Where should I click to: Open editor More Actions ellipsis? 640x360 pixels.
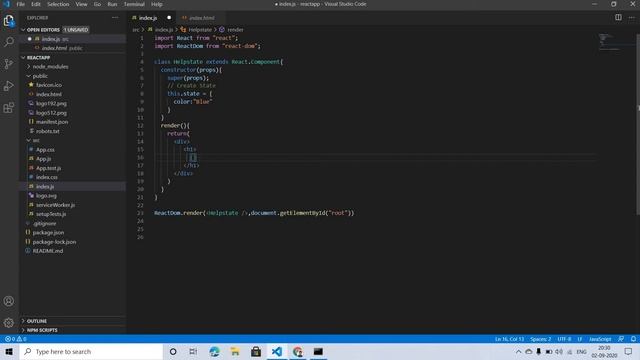[632, 18]
